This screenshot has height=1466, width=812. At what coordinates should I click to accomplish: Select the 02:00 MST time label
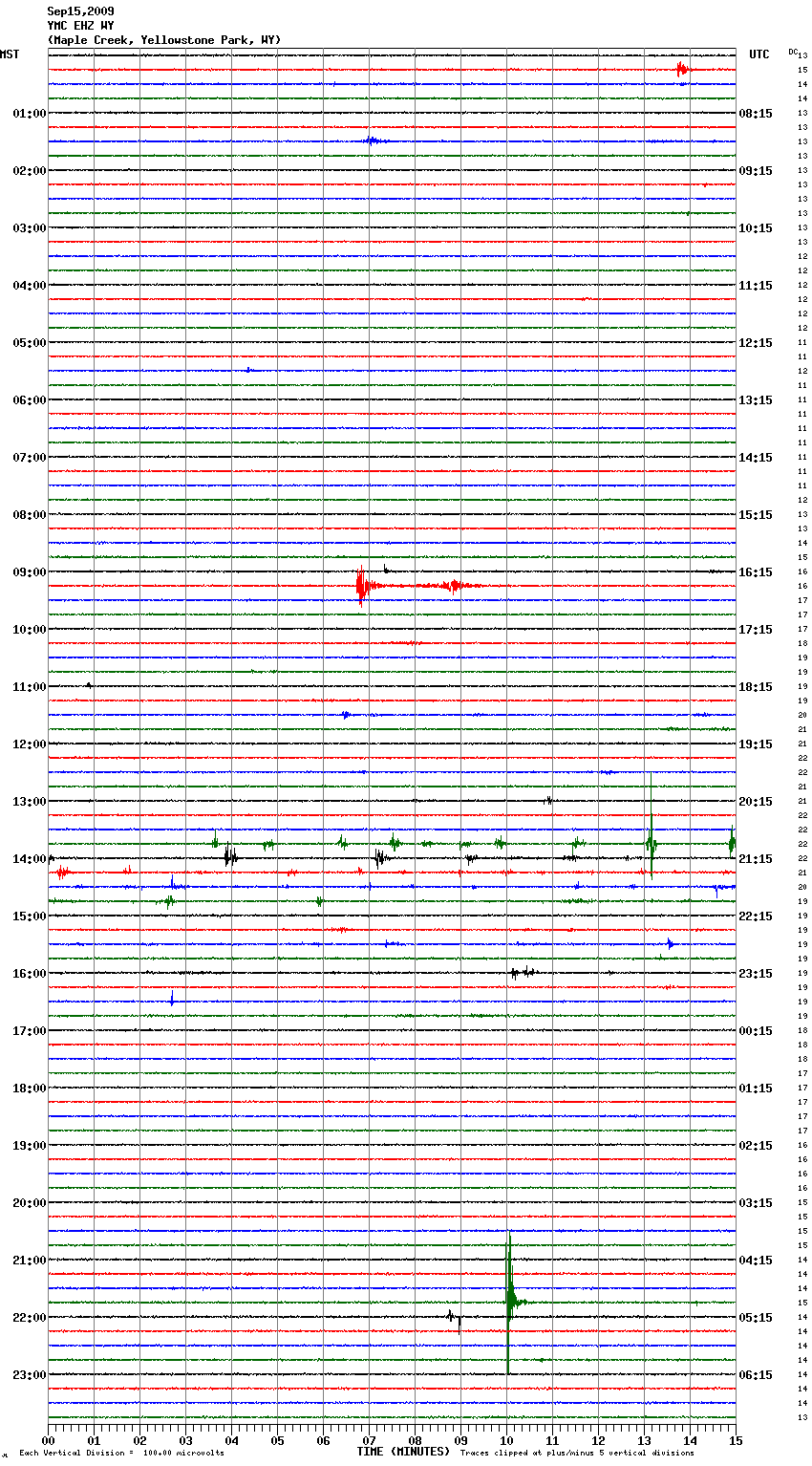coord(29,171)
